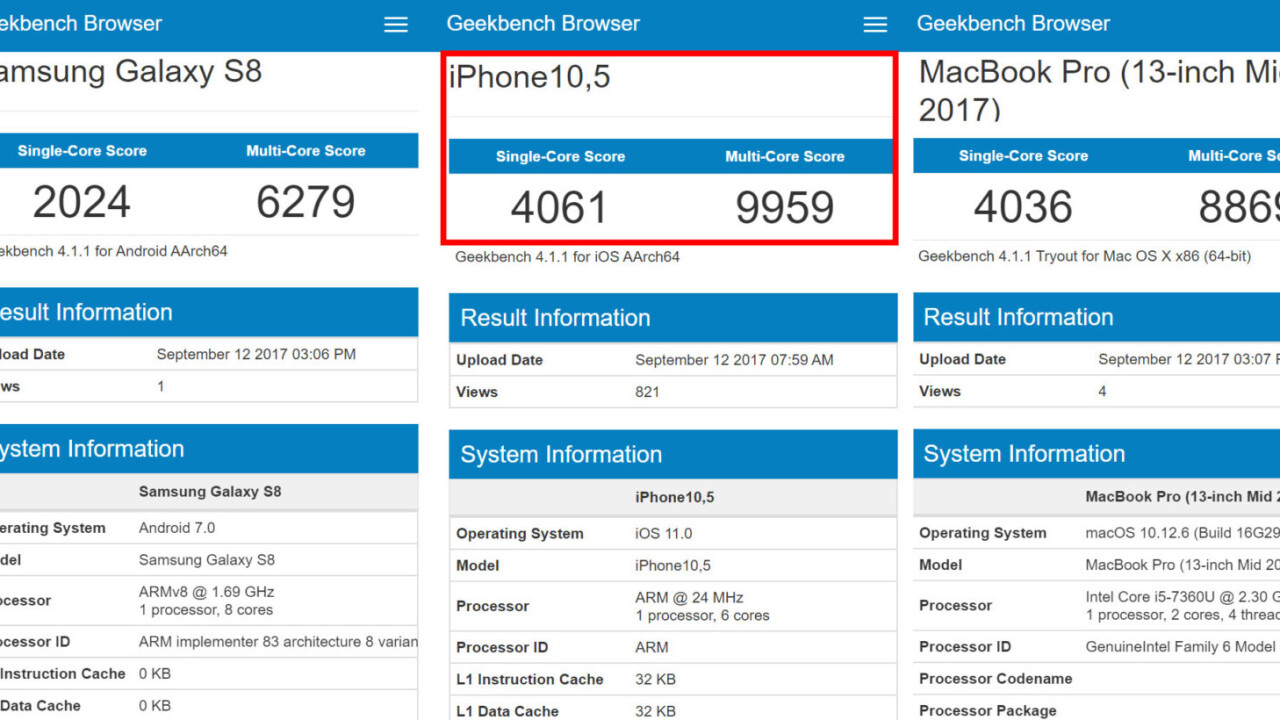Open the hamburger menu above Samsung Galaxy S8
The image size is (1280, 720).
tap(396, 25)
